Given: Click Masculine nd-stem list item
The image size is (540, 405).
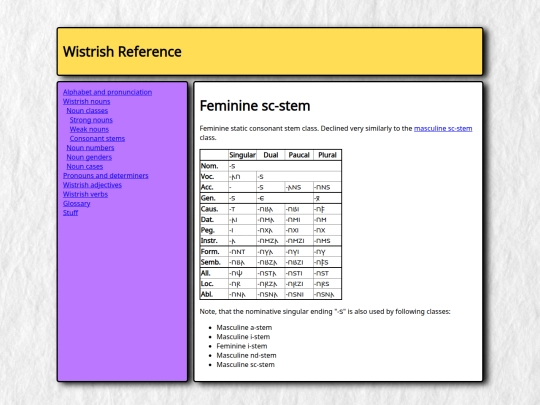Looking at the screenshot, I should [x=246, y=355].
